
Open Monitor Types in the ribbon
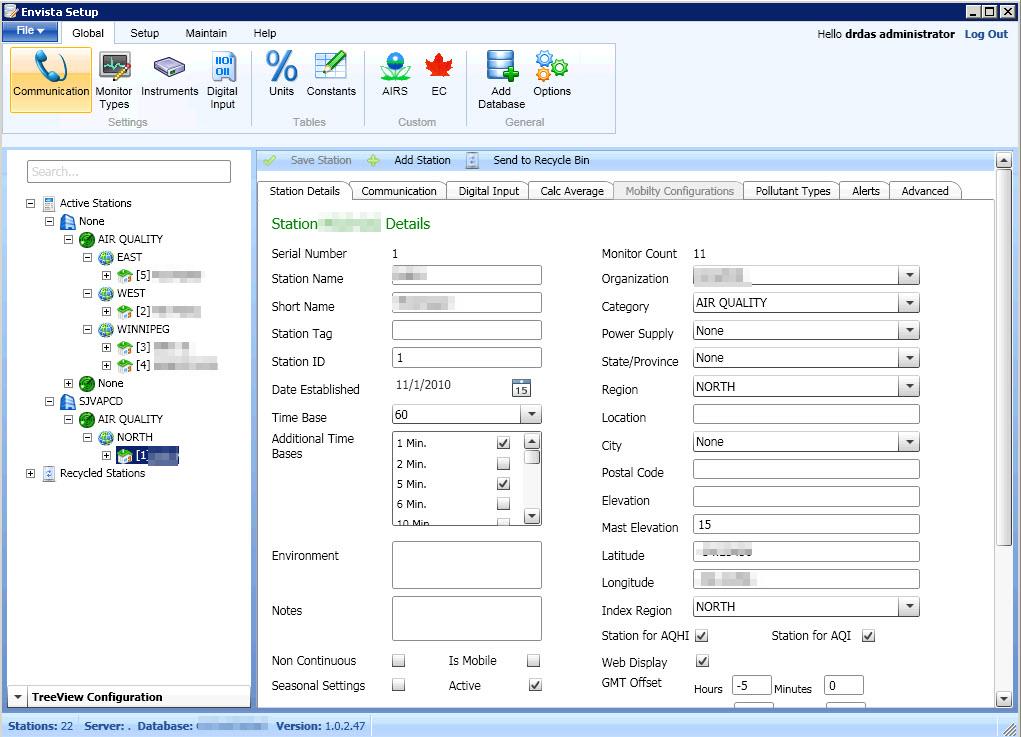pos(114,80)
